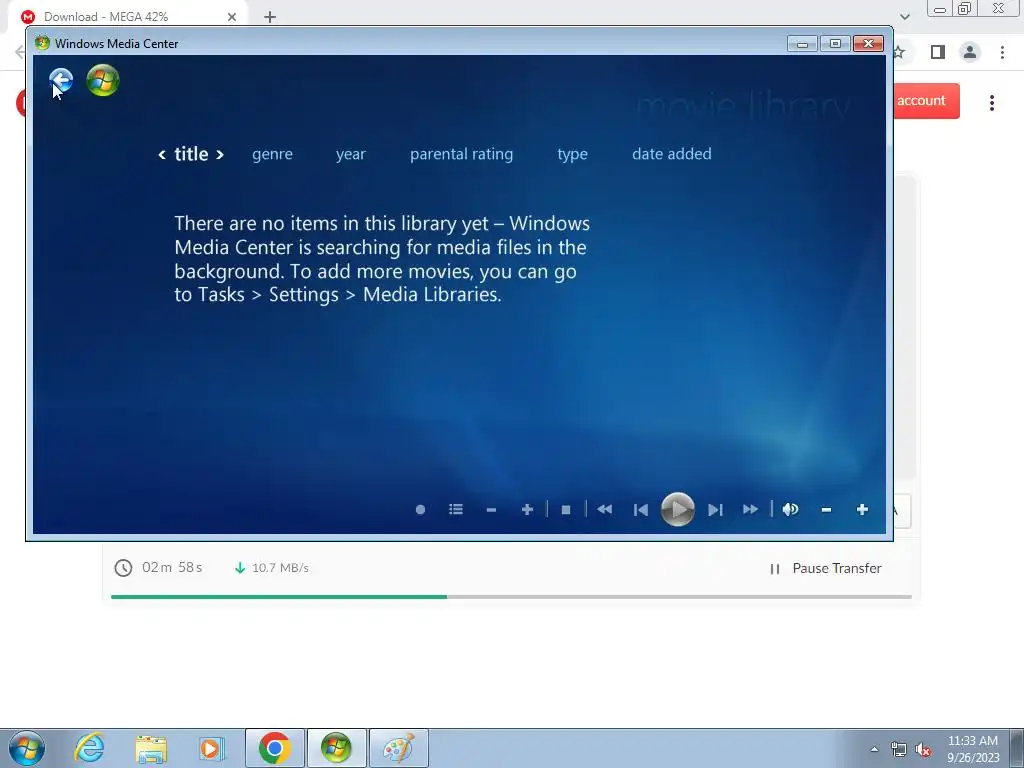
Task: Open Windows Explorer folder on taskbar
Action: [x=151, y=749]
